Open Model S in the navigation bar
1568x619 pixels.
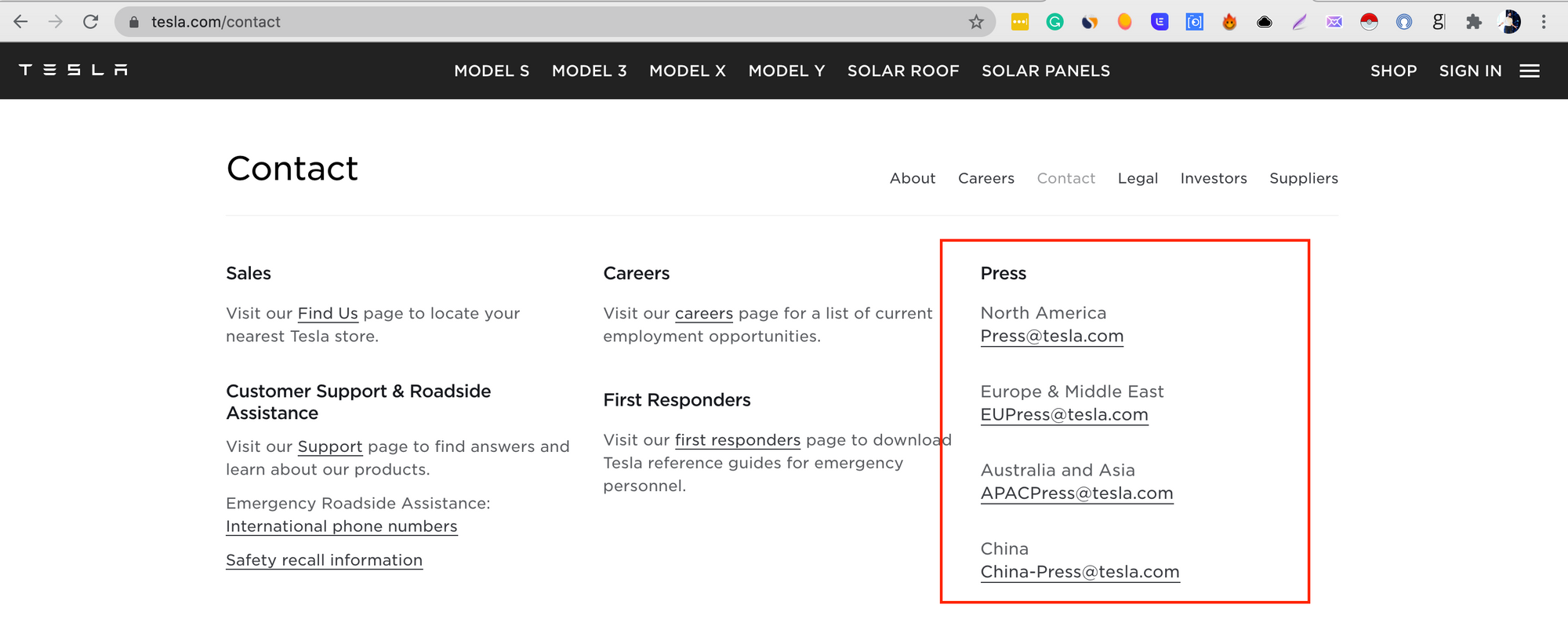pos(492,71)
